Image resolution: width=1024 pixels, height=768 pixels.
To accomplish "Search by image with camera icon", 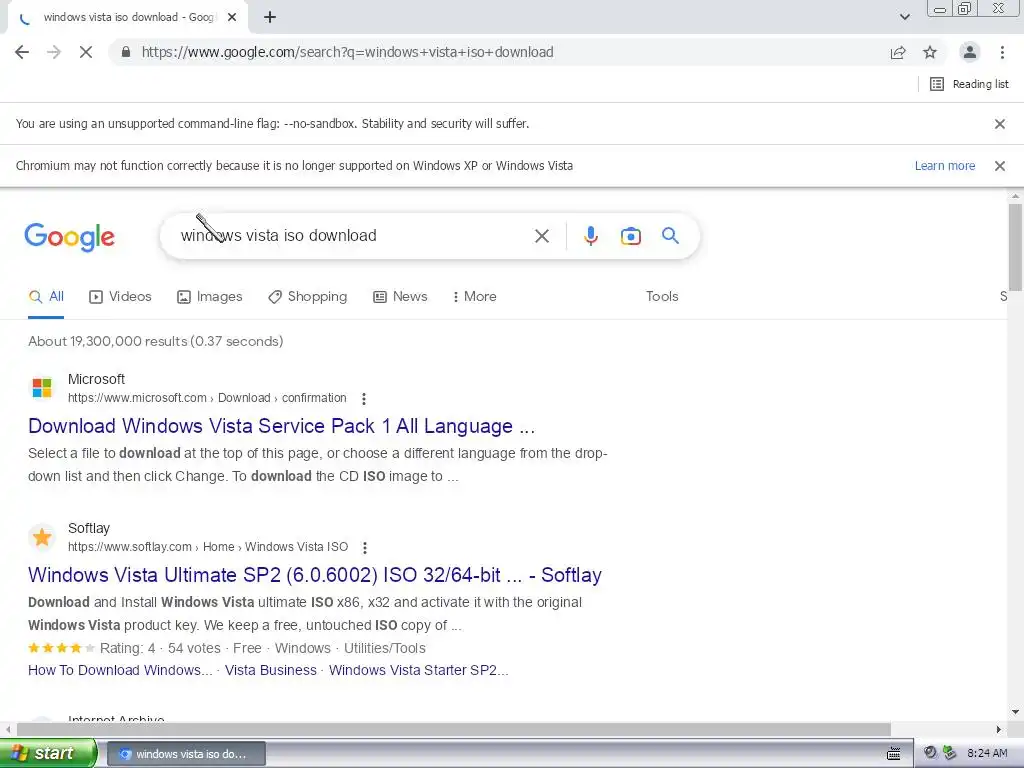I will 630,236.
